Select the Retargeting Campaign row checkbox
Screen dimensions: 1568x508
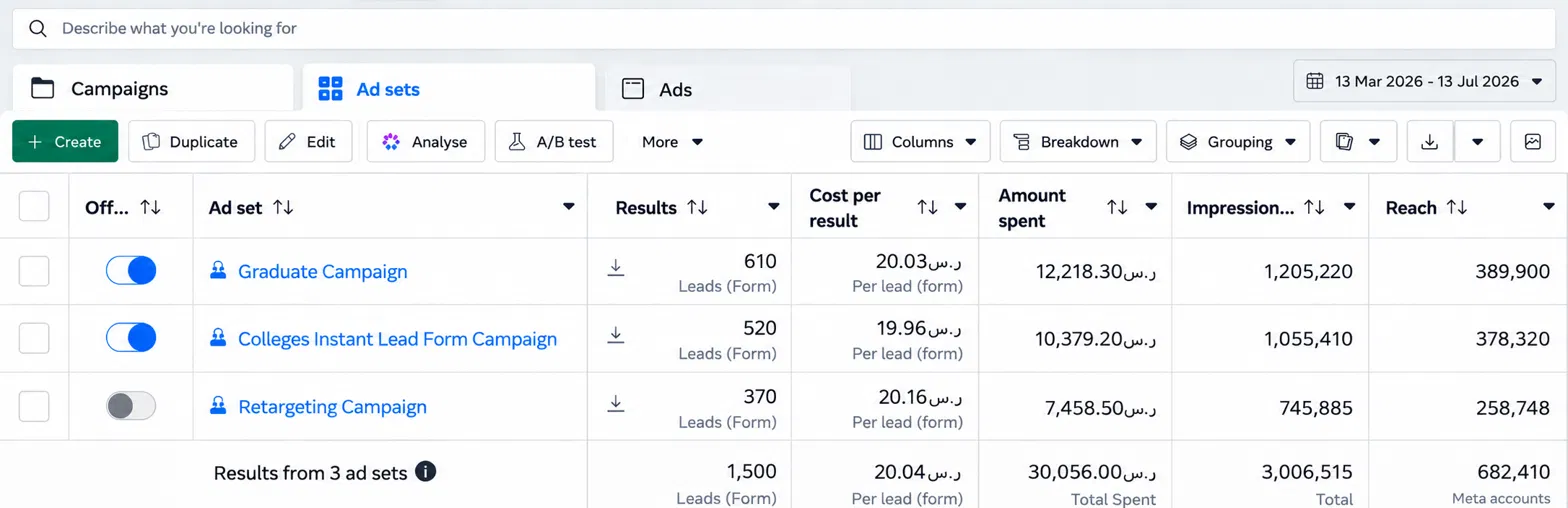34,406
